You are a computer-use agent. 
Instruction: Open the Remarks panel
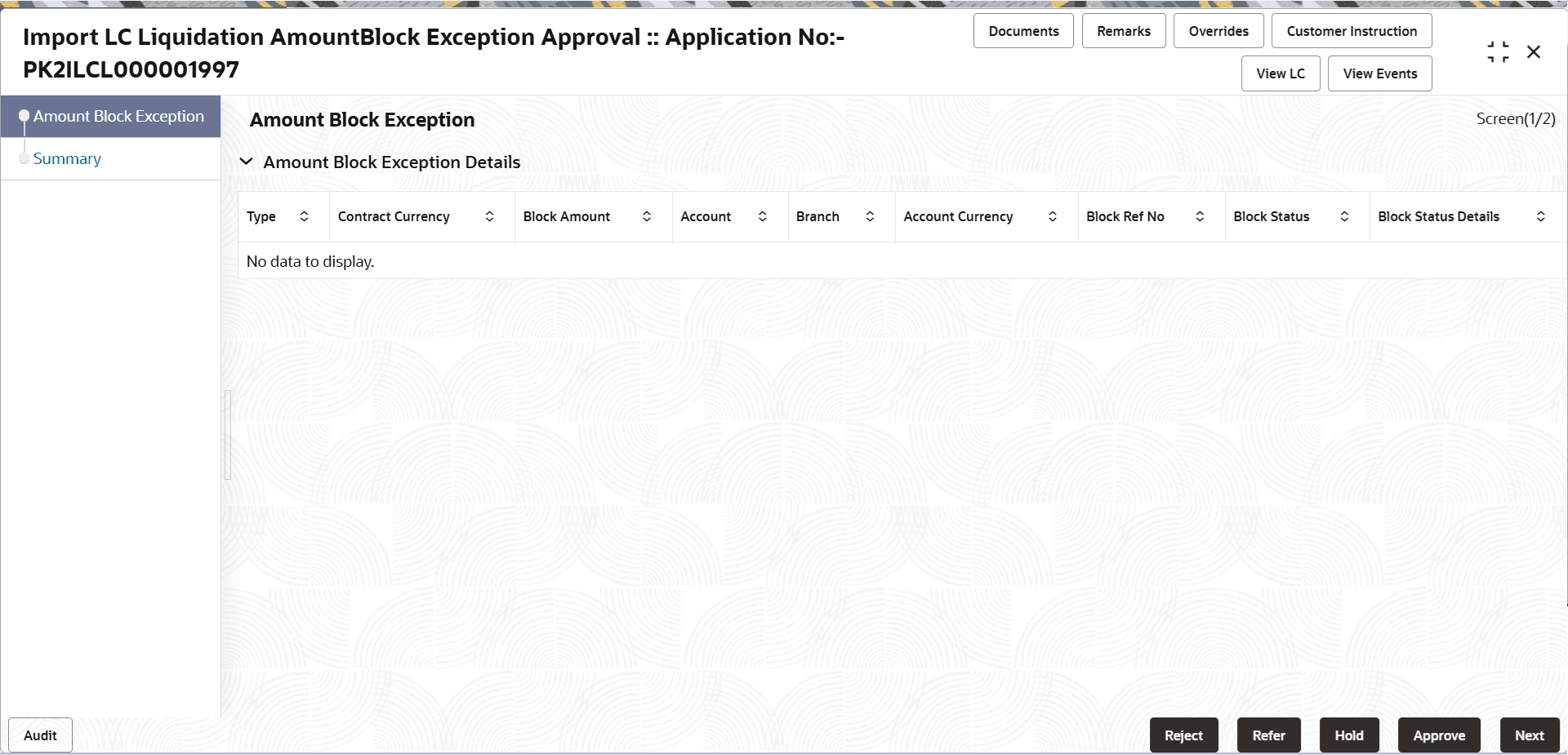(1123, 30)
